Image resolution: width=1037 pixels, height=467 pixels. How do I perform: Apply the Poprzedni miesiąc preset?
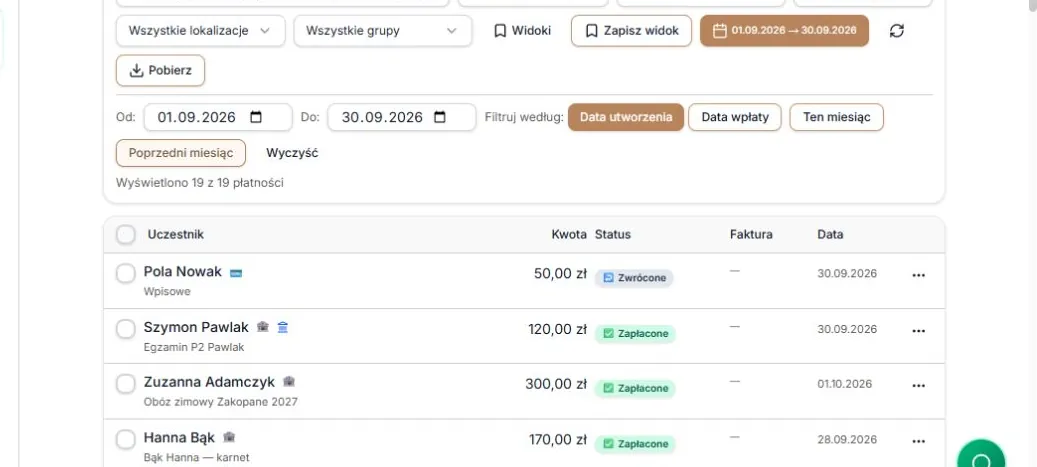(181, 153)
